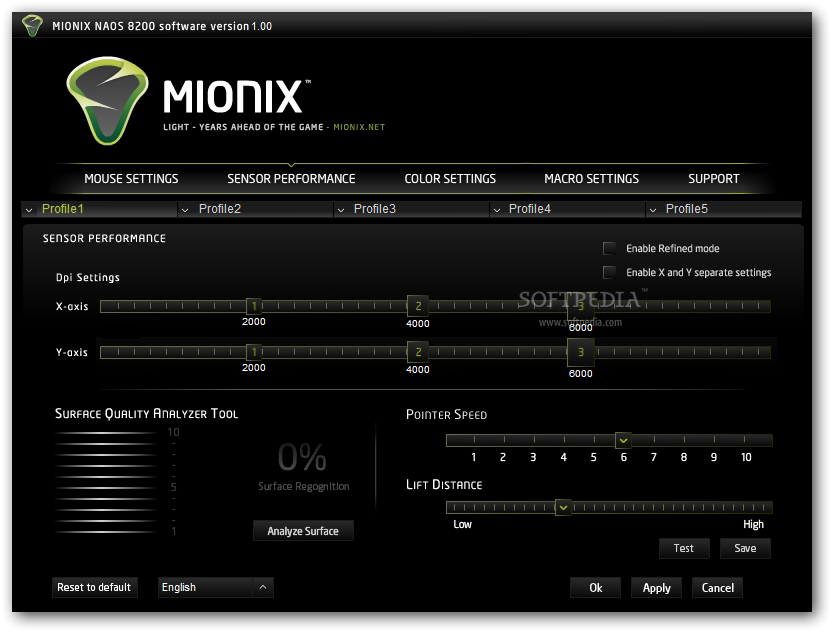Switch to the Mouse Settings tab
Screen dimensions: 832x632
click(x=131, y=179)
